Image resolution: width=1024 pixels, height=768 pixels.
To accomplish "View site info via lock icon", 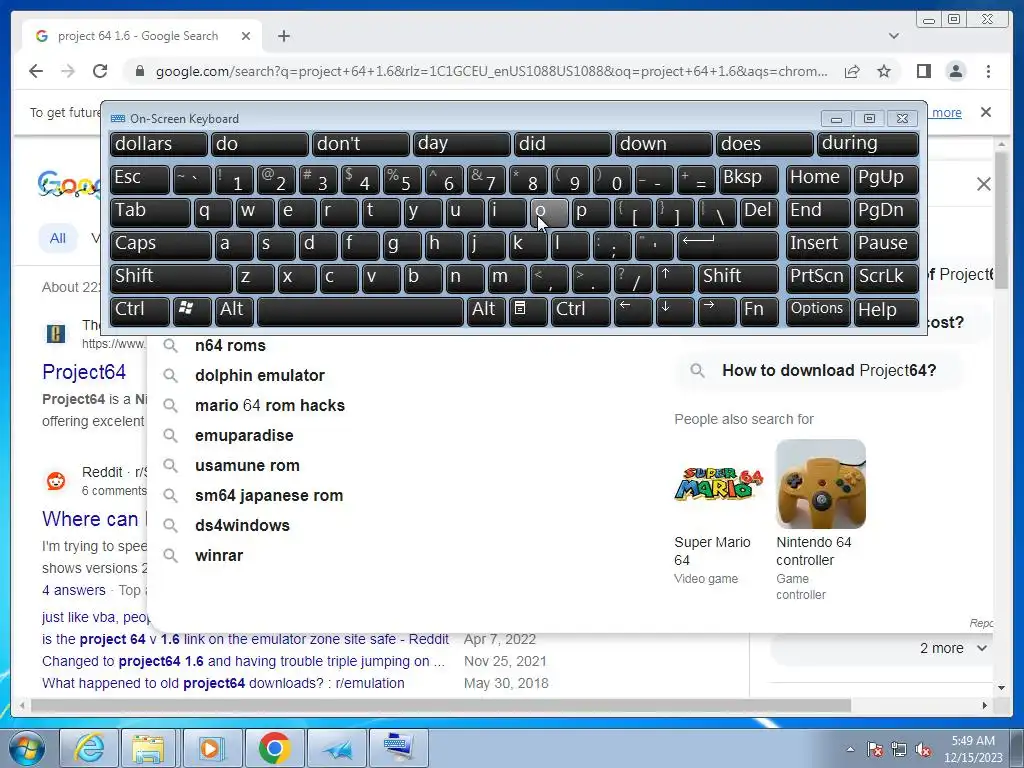I will 139,71.
